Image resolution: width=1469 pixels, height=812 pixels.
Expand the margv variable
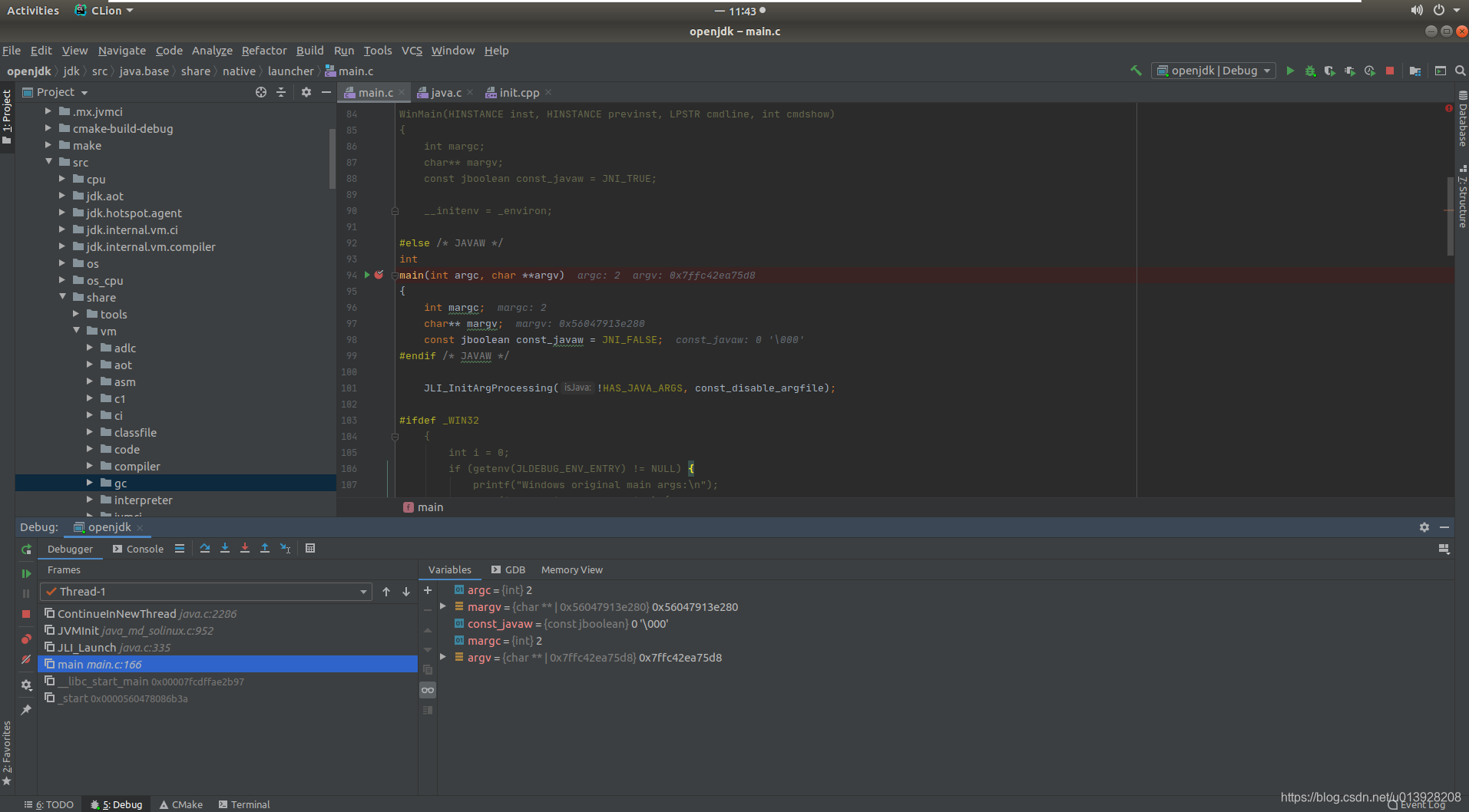[443, 607]
